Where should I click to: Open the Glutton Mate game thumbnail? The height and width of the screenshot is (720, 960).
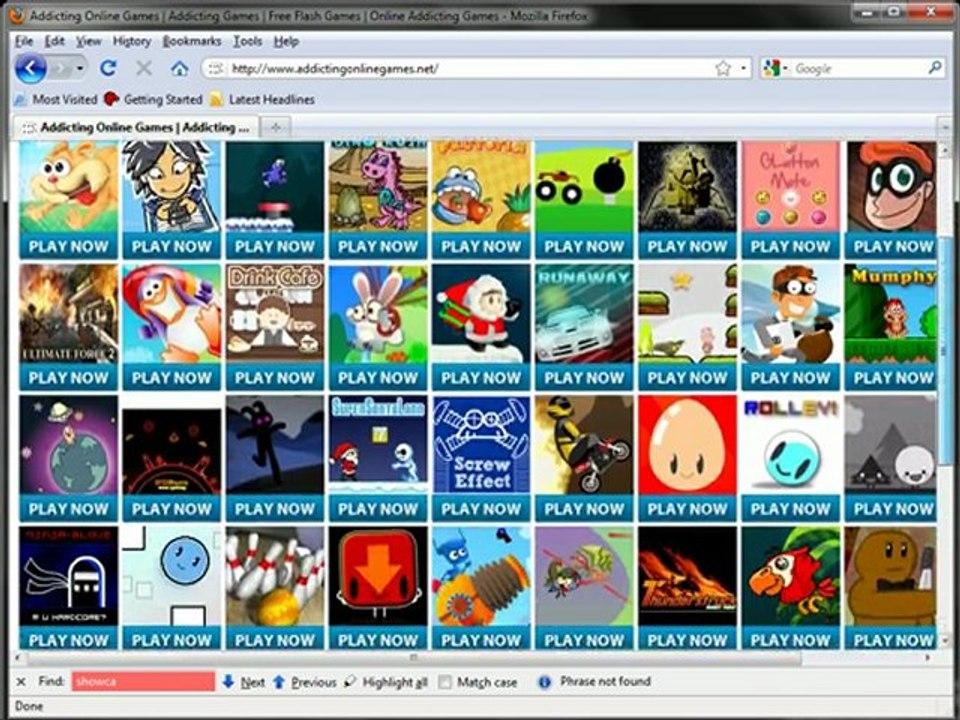[790, 186]
